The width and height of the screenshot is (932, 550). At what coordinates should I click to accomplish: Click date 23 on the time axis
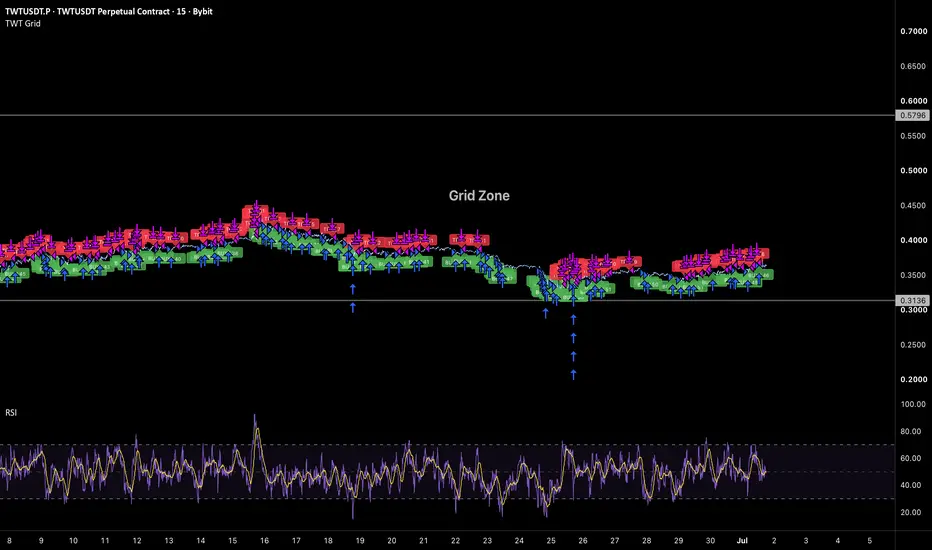coord(487,540)
